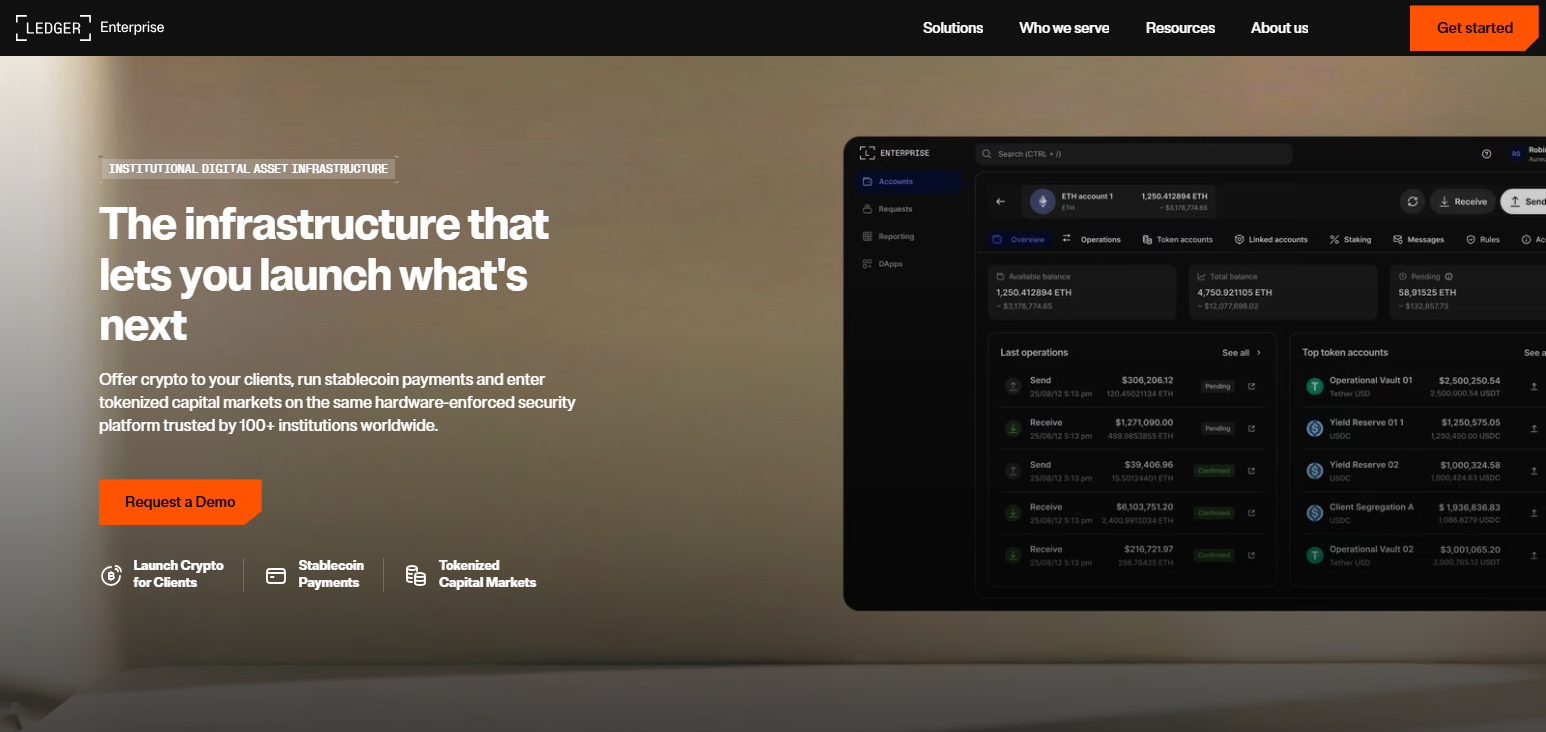The width and height of the screenshot is (1546, 732).
Task: Click the receive arrow icon of the $6,103,751.20 operation
Action: click(x=1013, y=513)
